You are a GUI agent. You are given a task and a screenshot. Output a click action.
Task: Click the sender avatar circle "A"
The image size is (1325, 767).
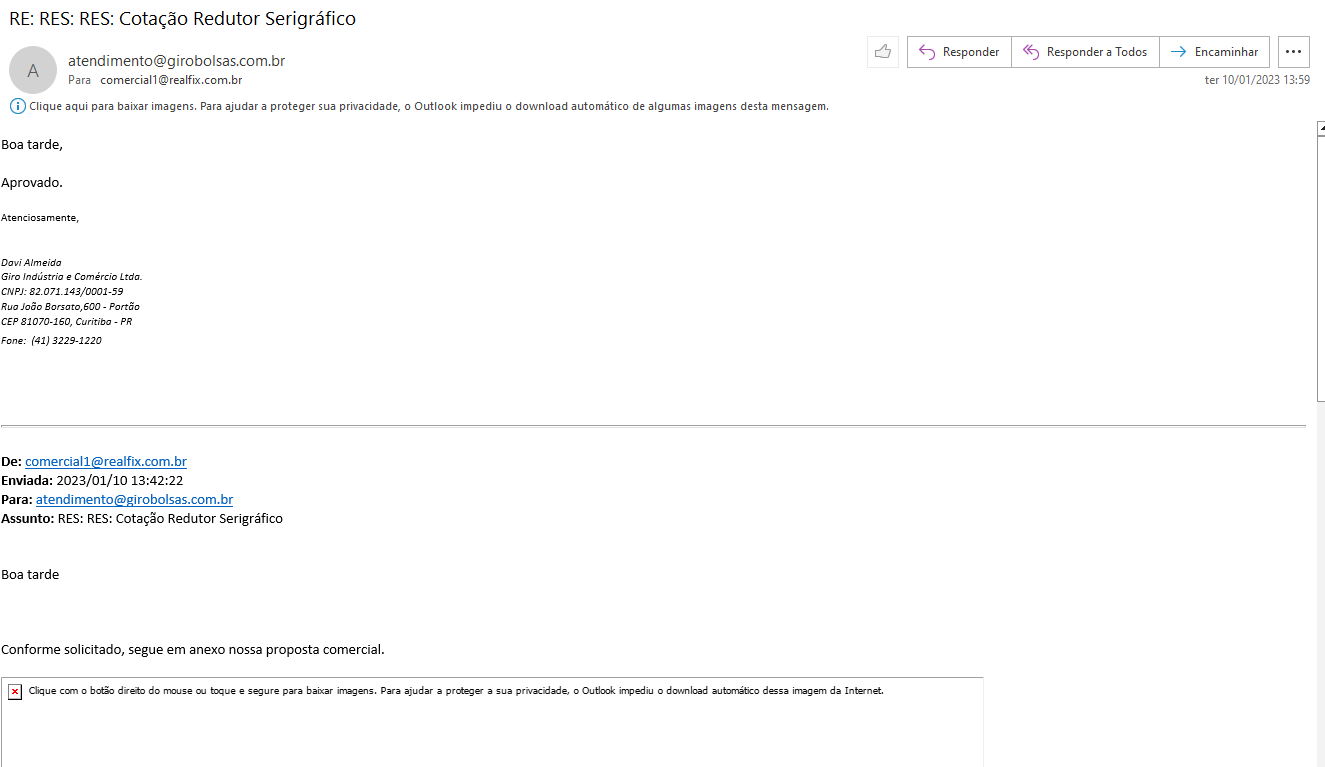[x=33, y=70]
